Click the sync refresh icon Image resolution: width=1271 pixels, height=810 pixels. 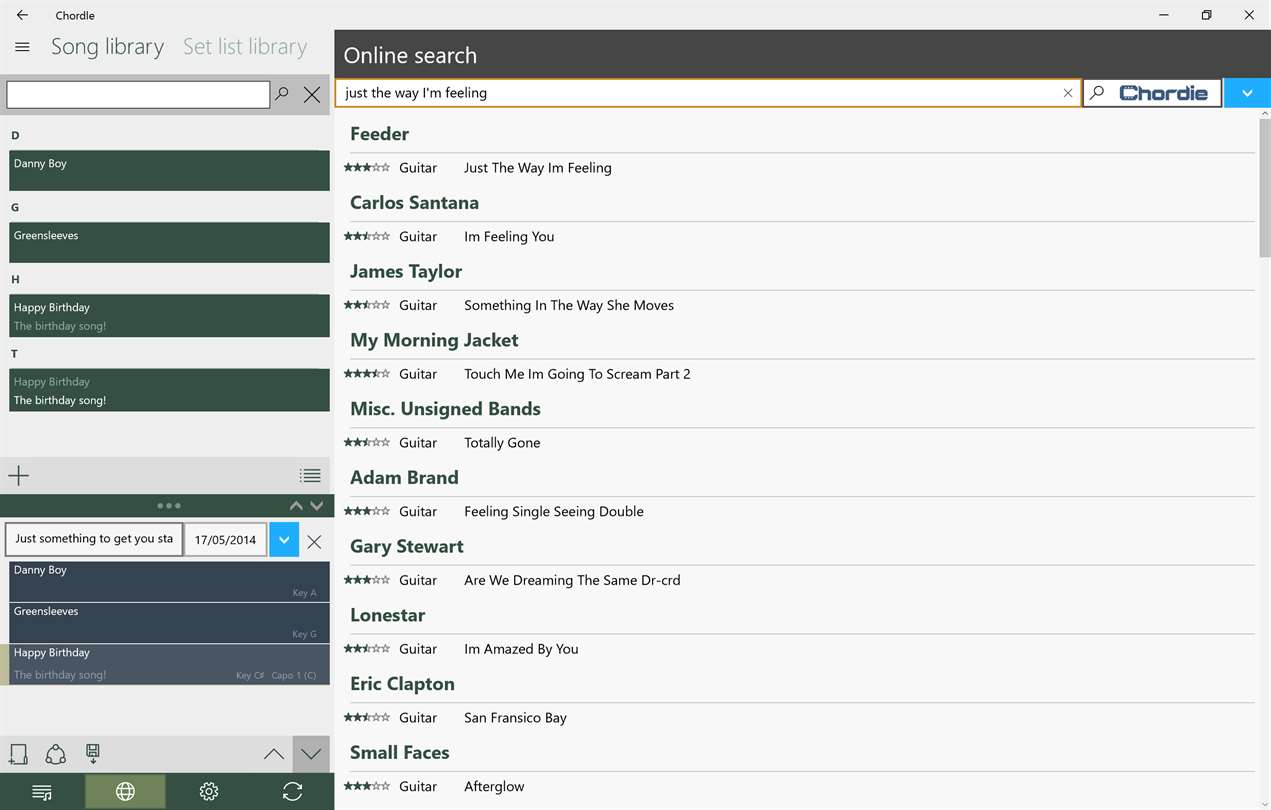pos(292,792)
